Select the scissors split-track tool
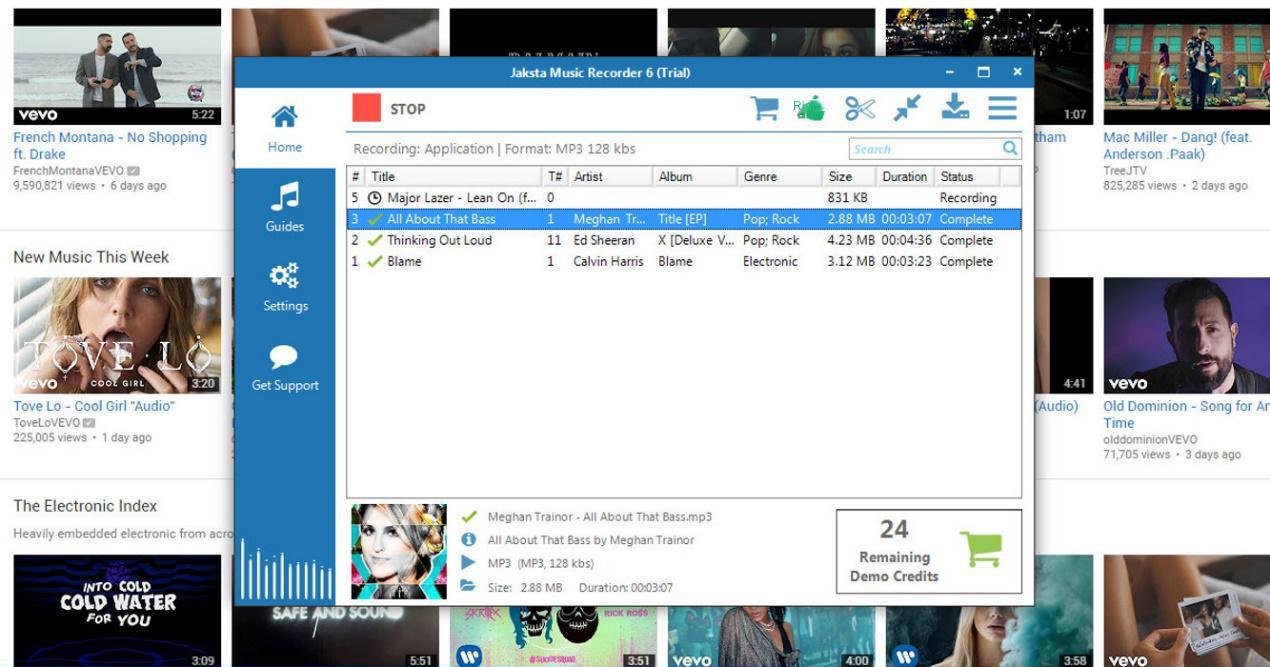1270x667 pixels. tap(860, 108)
